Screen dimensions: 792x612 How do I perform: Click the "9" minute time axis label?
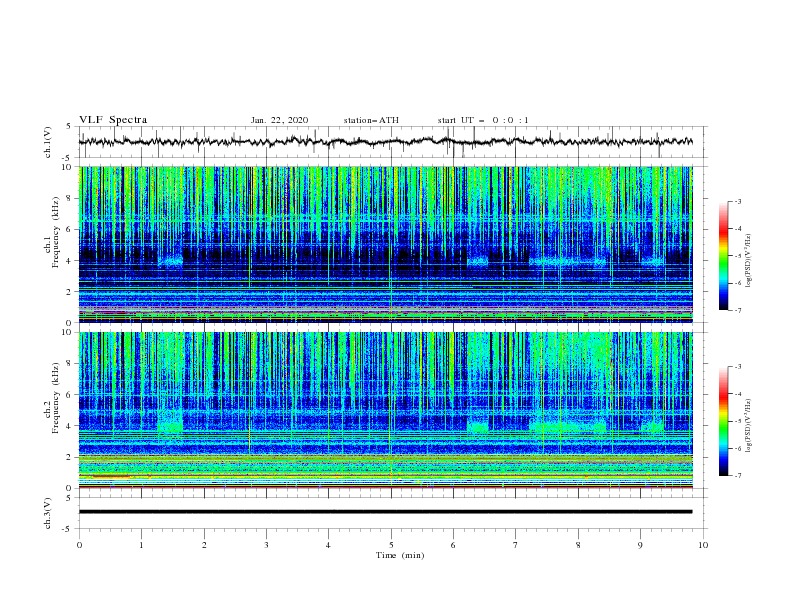640,545
